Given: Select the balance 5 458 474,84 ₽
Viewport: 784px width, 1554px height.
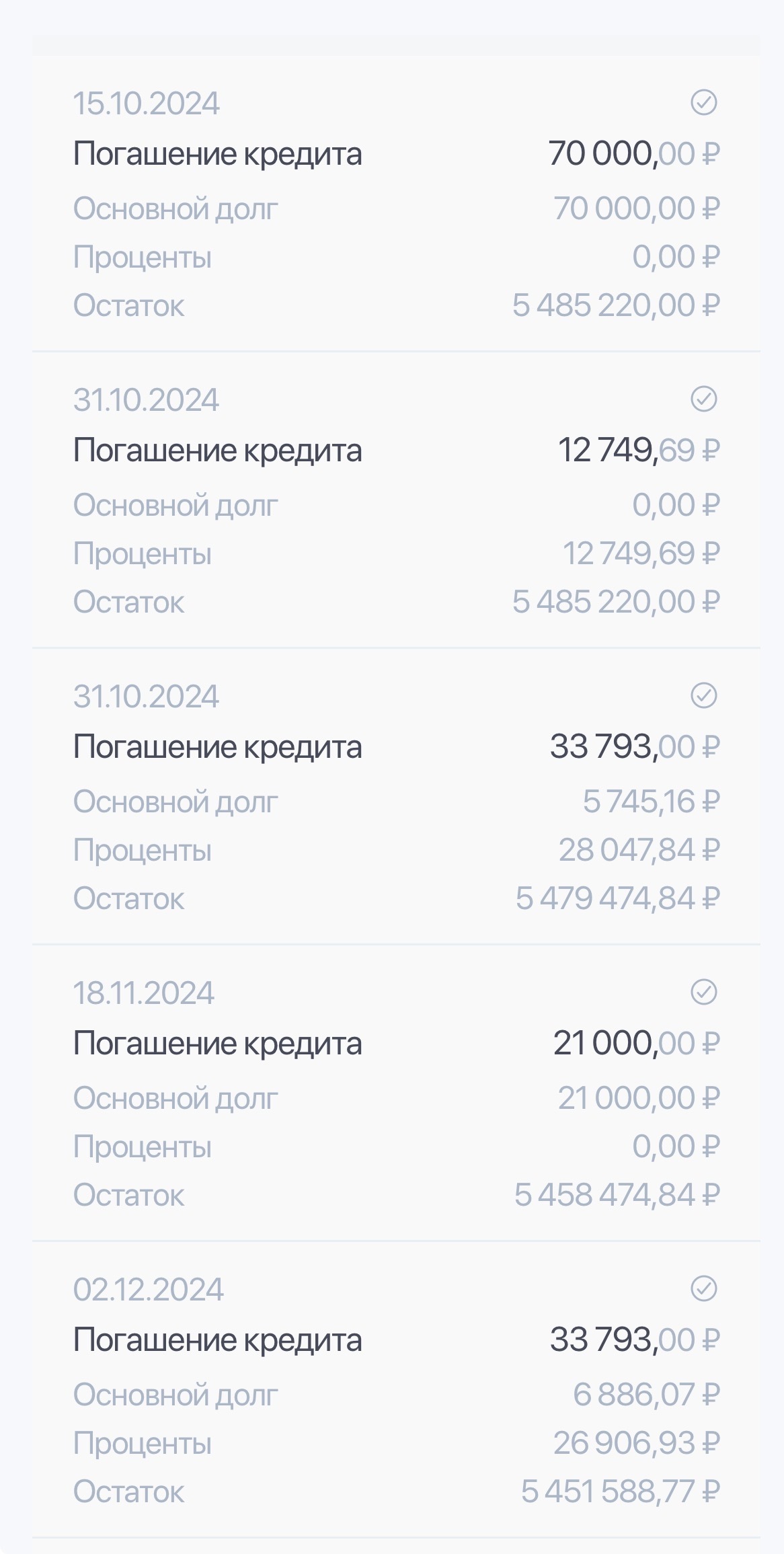Looking at the screenshot, I should [x=616, y=1196].
